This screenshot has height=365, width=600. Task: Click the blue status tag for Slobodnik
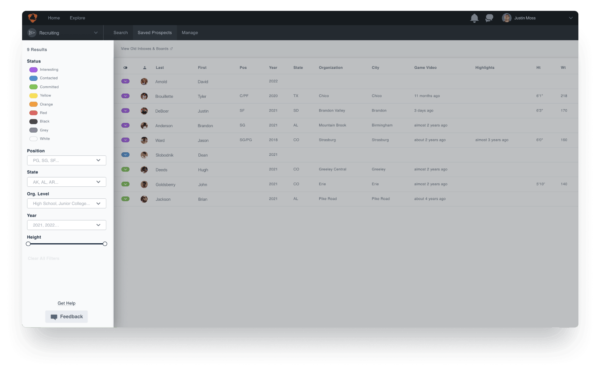point(125,155)
